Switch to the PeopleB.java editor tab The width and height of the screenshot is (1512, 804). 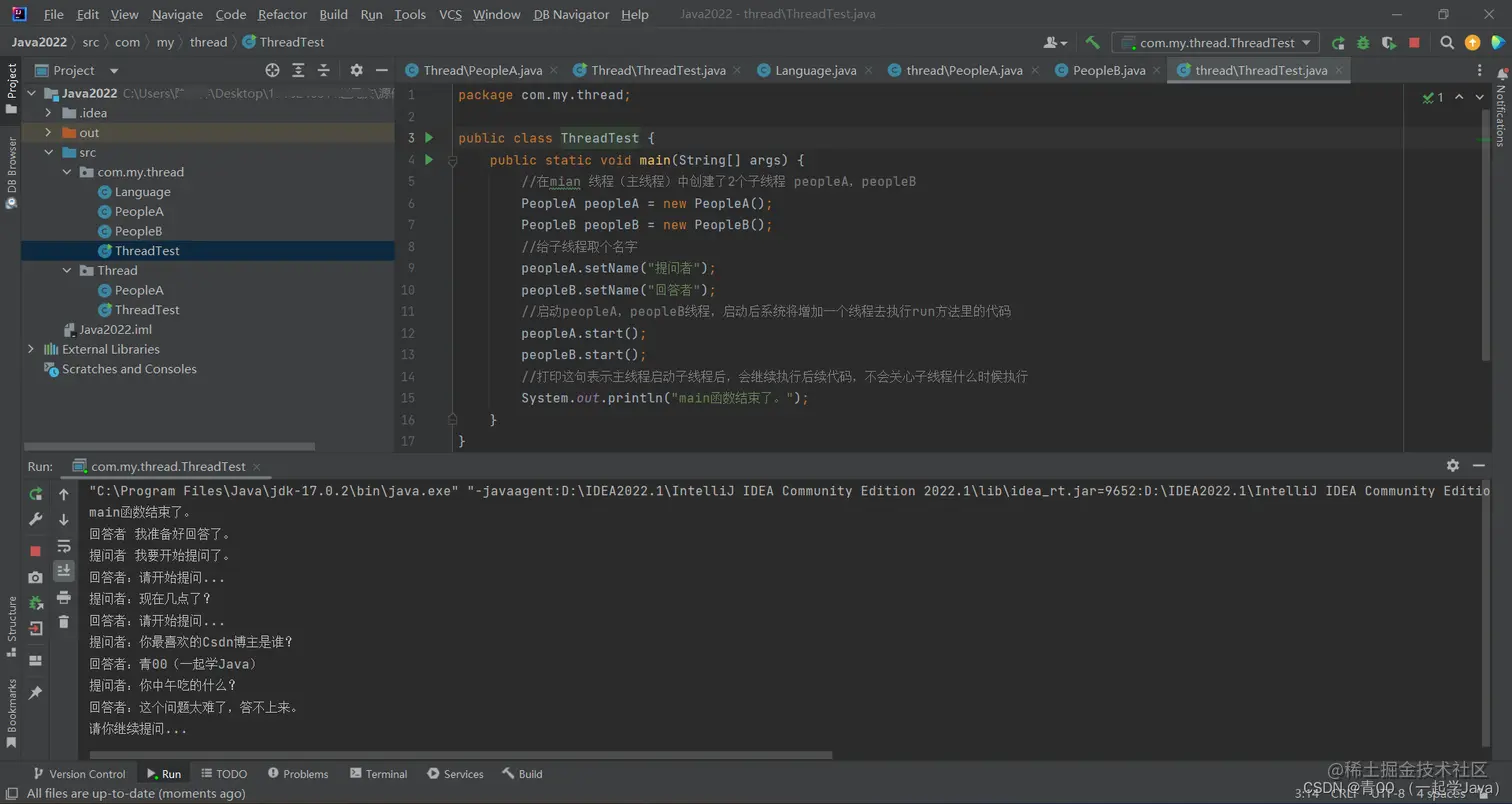pos(1109,70)
